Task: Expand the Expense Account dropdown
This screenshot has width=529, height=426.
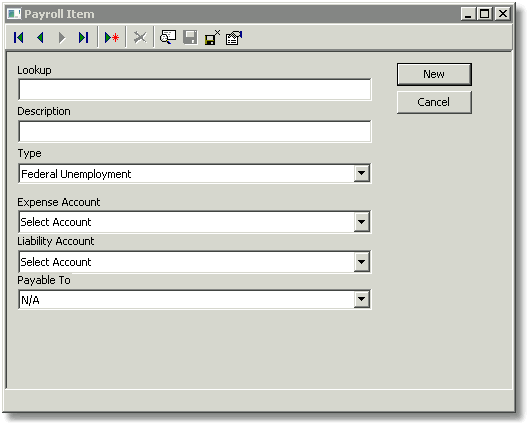Action: 361,222
